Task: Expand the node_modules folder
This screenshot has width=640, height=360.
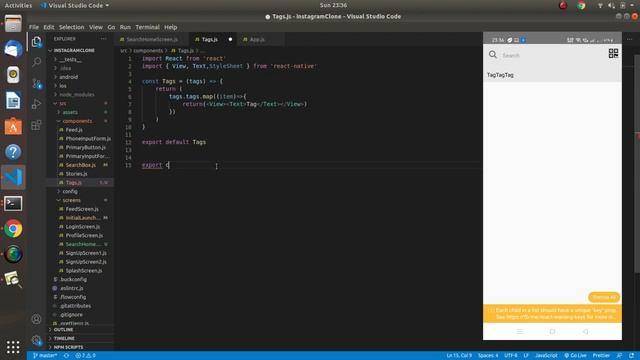Action: click(x=77, y=94)
